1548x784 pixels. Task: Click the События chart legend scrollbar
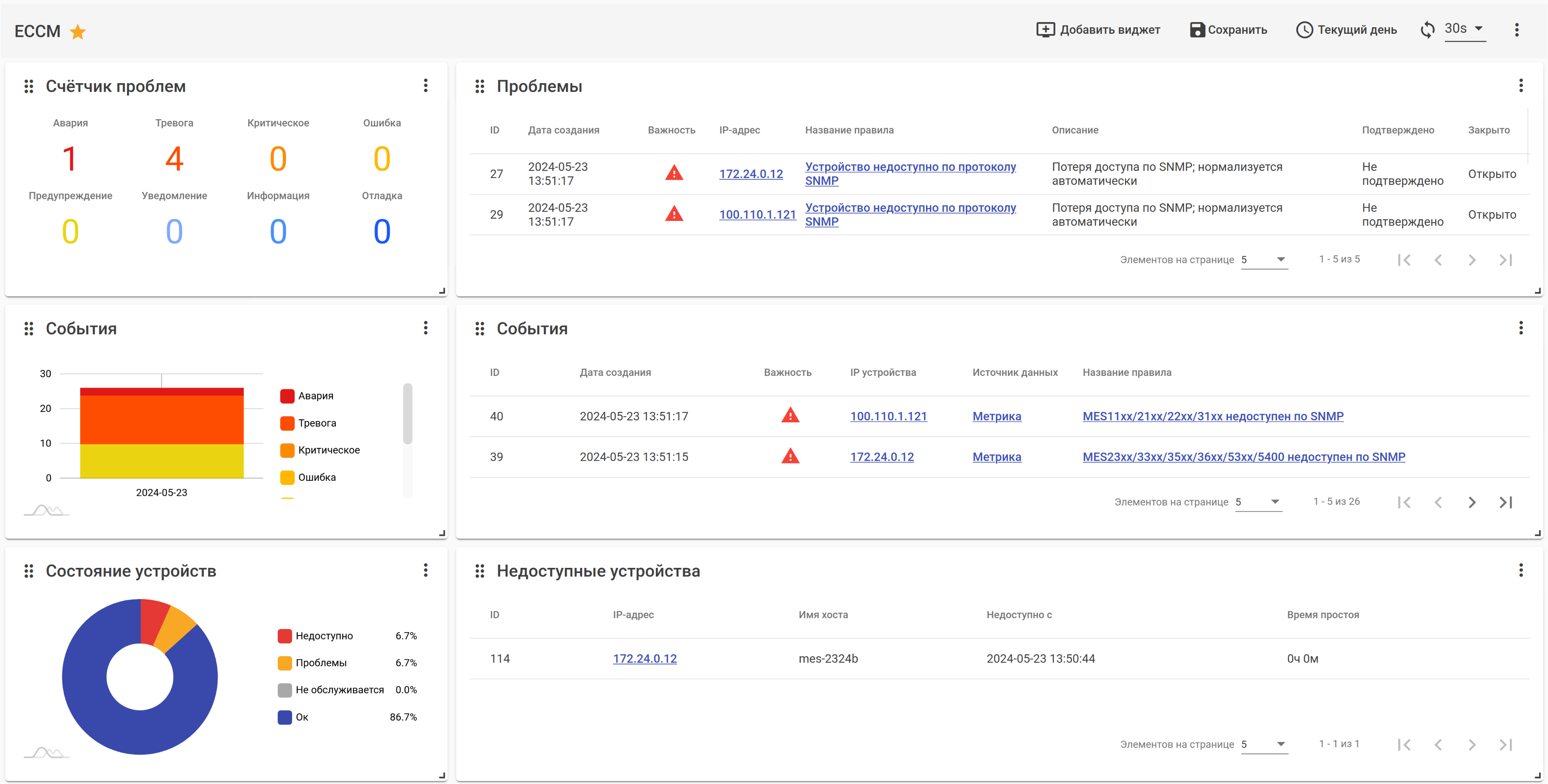coord(407,415)
